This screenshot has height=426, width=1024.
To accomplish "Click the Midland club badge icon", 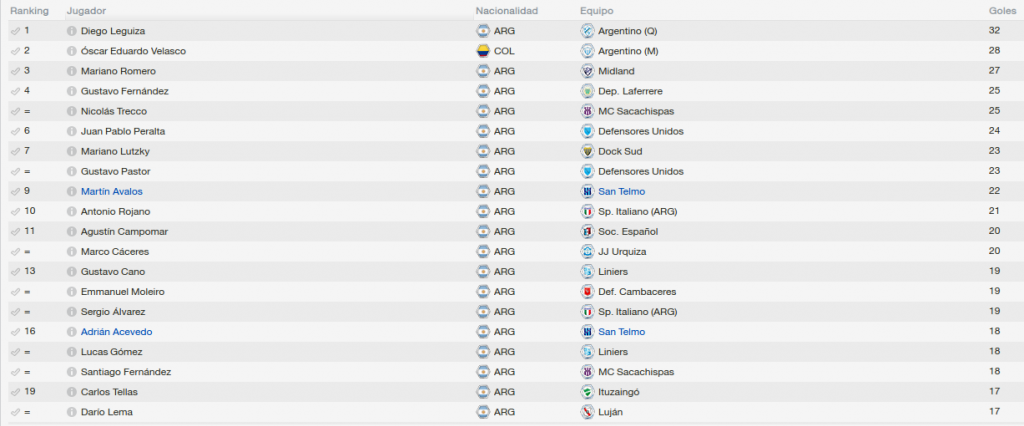I will [587, 71].
